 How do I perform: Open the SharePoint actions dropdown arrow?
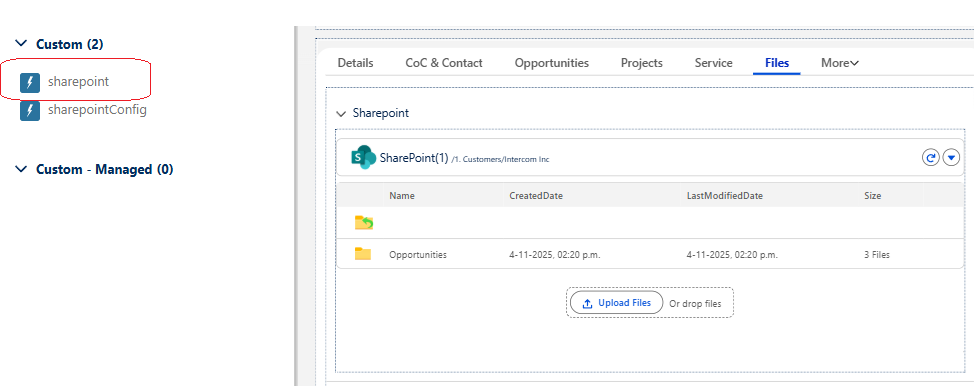point(952,158)
